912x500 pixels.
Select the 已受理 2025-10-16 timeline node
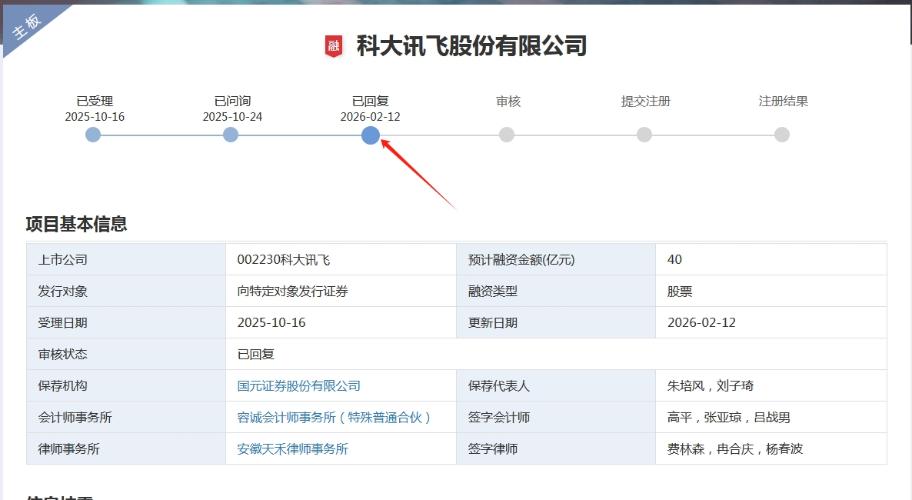pyautogui.click(x=93, y=135)
